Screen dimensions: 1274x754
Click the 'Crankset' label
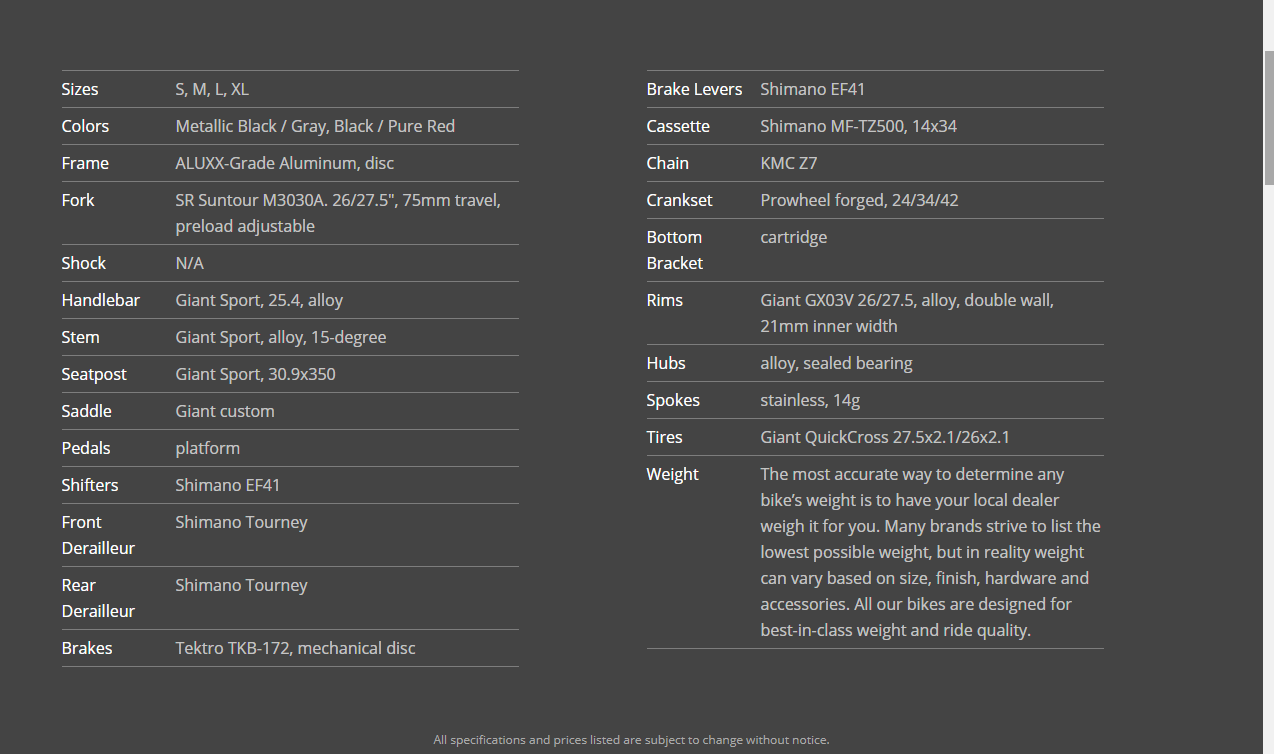(680, 200)
